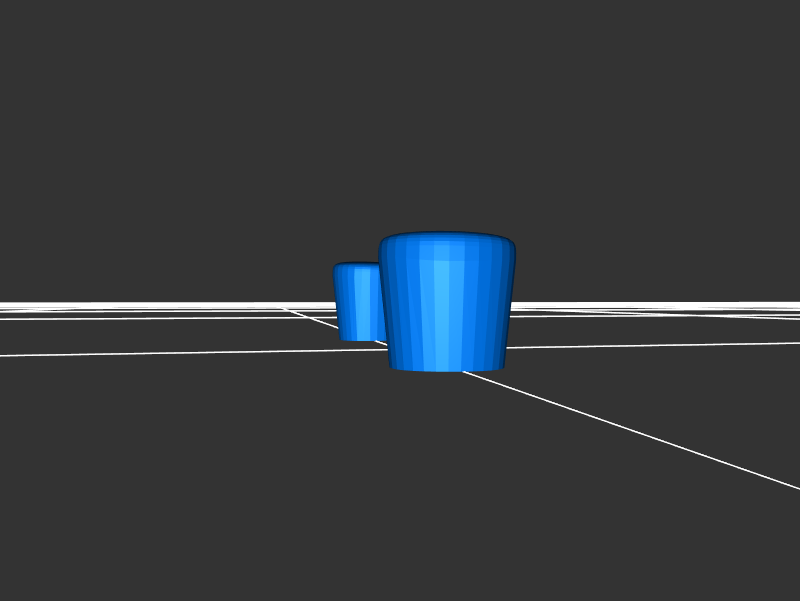Click the bottom edge of the front cylinder

click(446, 369)
